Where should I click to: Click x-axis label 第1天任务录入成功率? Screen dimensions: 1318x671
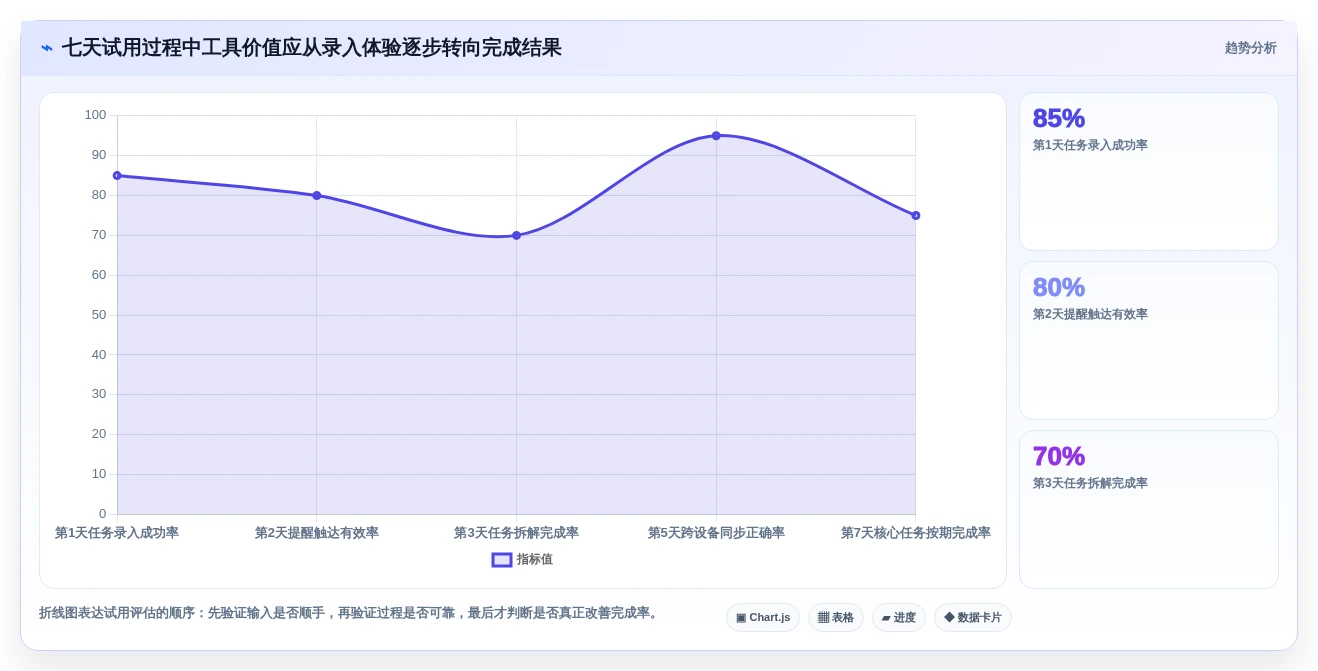pyautogui.click(x=117, y=533)
